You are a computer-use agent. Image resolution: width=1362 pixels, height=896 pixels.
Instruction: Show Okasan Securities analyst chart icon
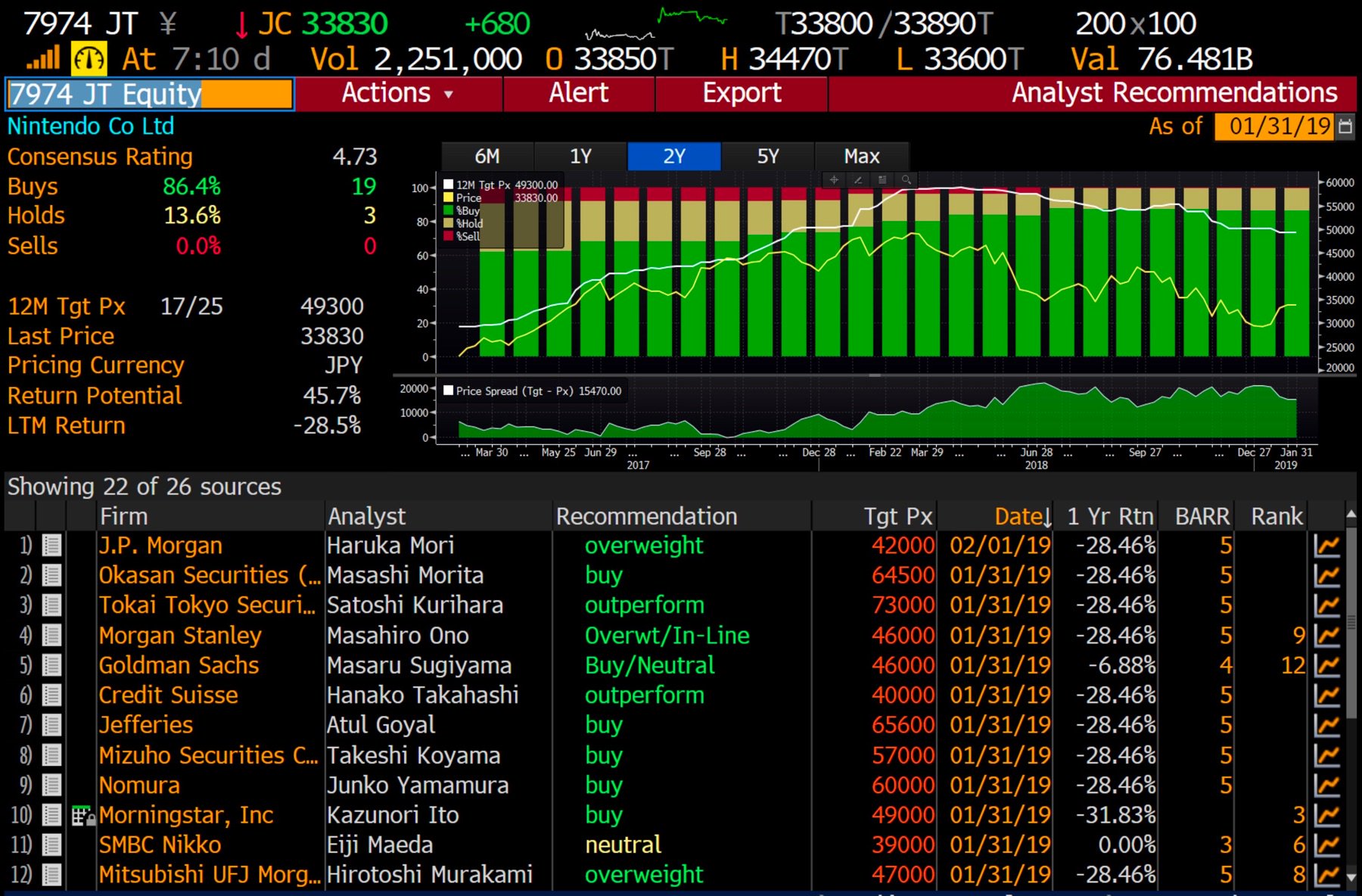coord(1327,576)
